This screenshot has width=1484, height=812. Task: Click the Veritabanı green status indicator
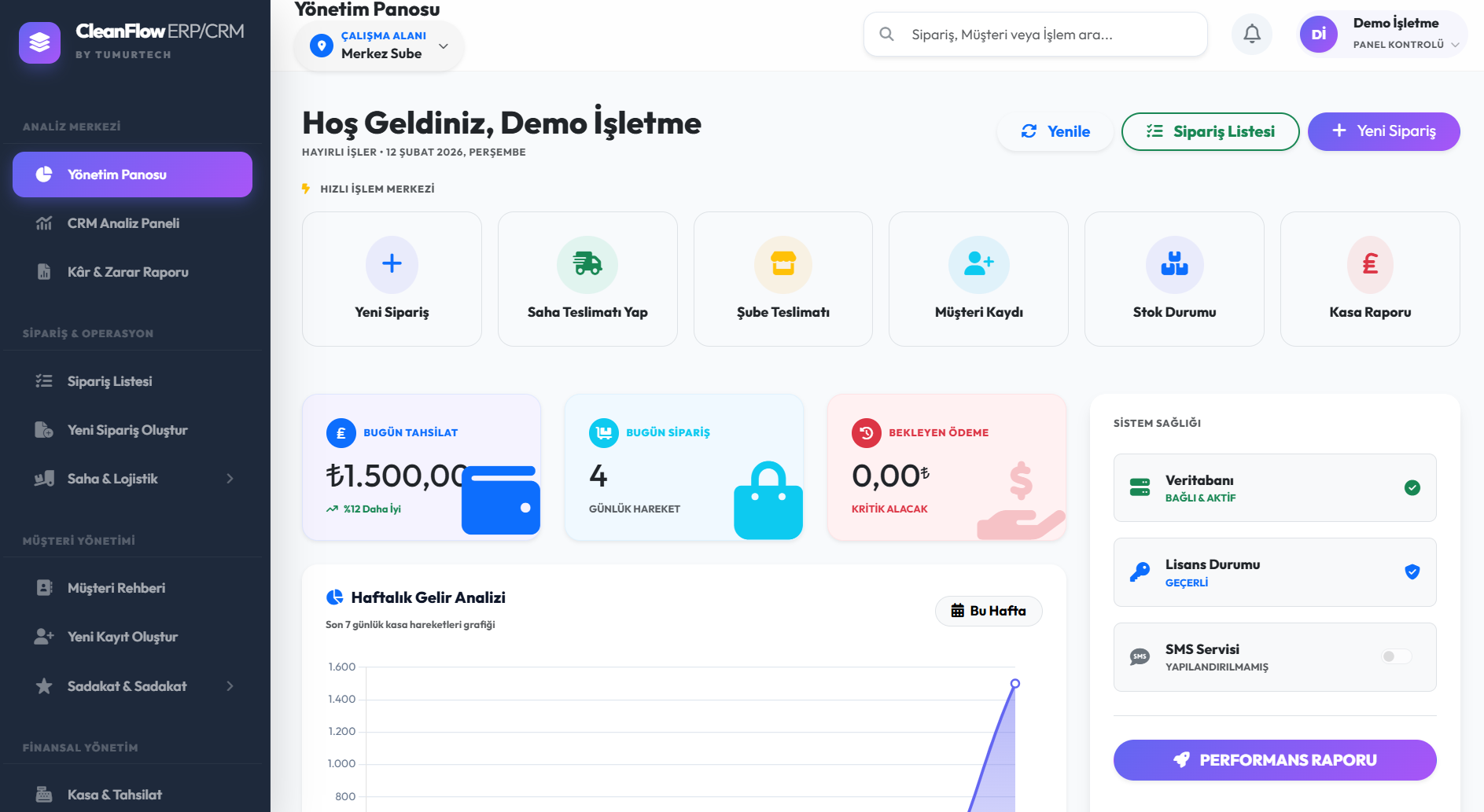point(1413,487)
